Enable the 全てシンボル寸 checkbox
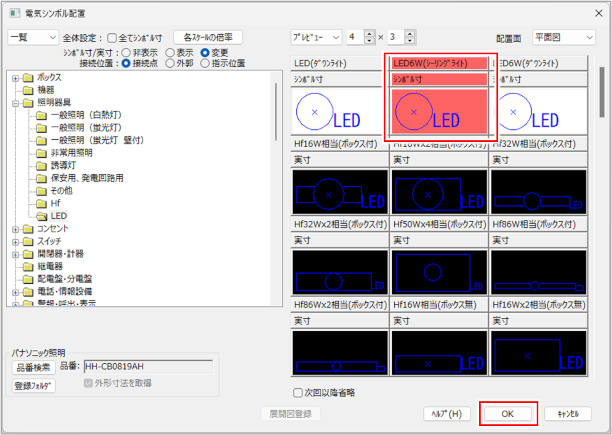The width and height of the screenshot is (612, 435). click(x=112, y=37)
